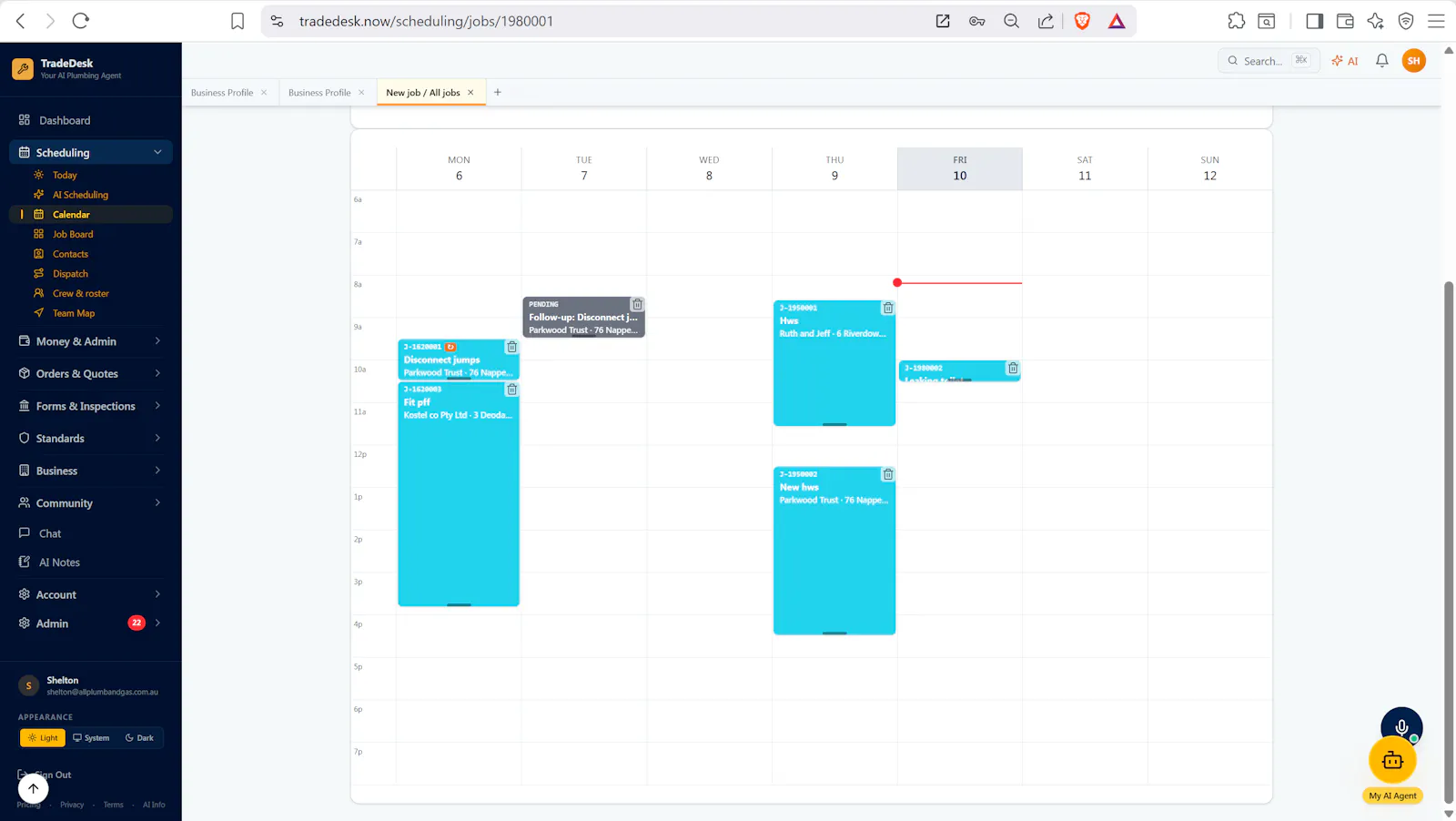Click the address bar URL

[x=426, y=21]
